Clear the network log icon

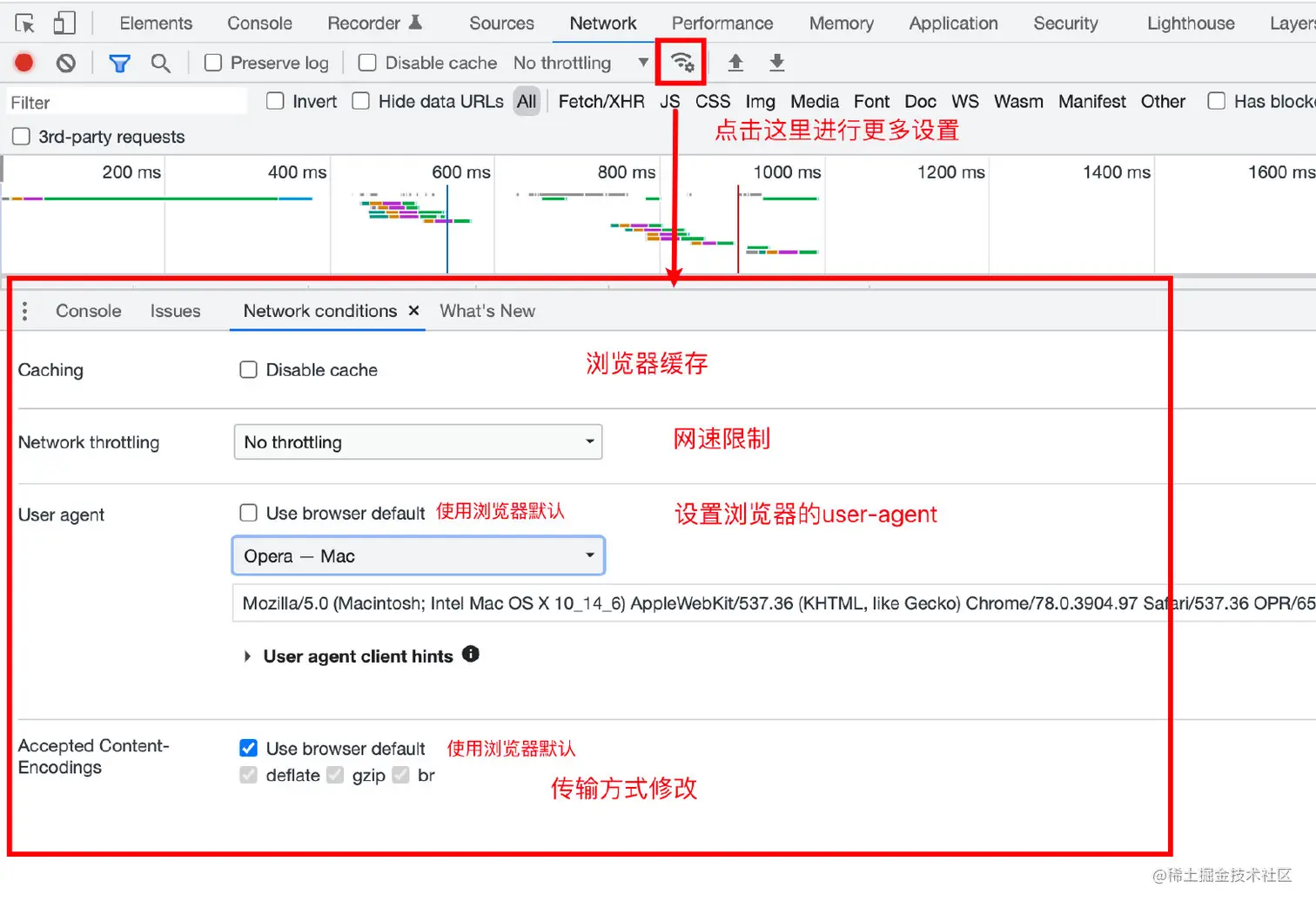[x=66, y=63]
